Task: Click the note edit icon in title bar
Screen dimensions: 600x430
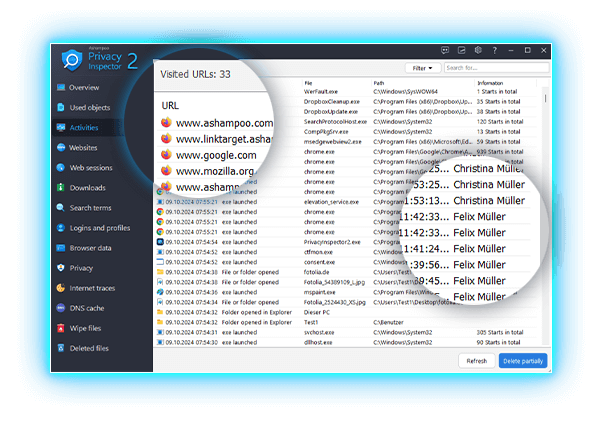Action: point(461,50)
